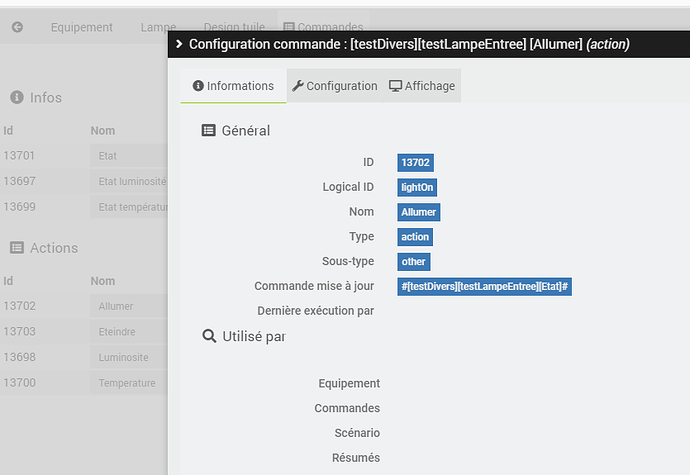Click the Utilisé par search icon

point(209,336)
